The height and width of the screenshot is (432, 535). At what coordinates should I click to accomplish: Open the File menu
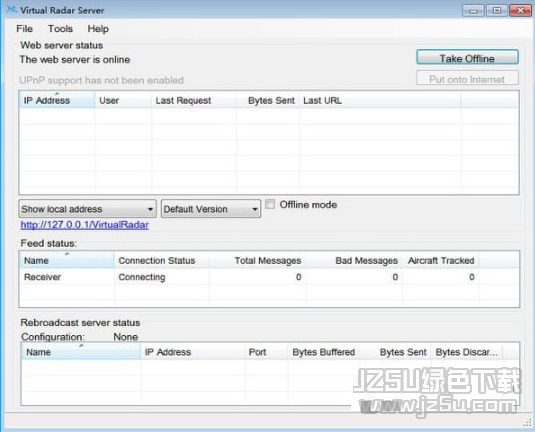(x=24, y=29)
